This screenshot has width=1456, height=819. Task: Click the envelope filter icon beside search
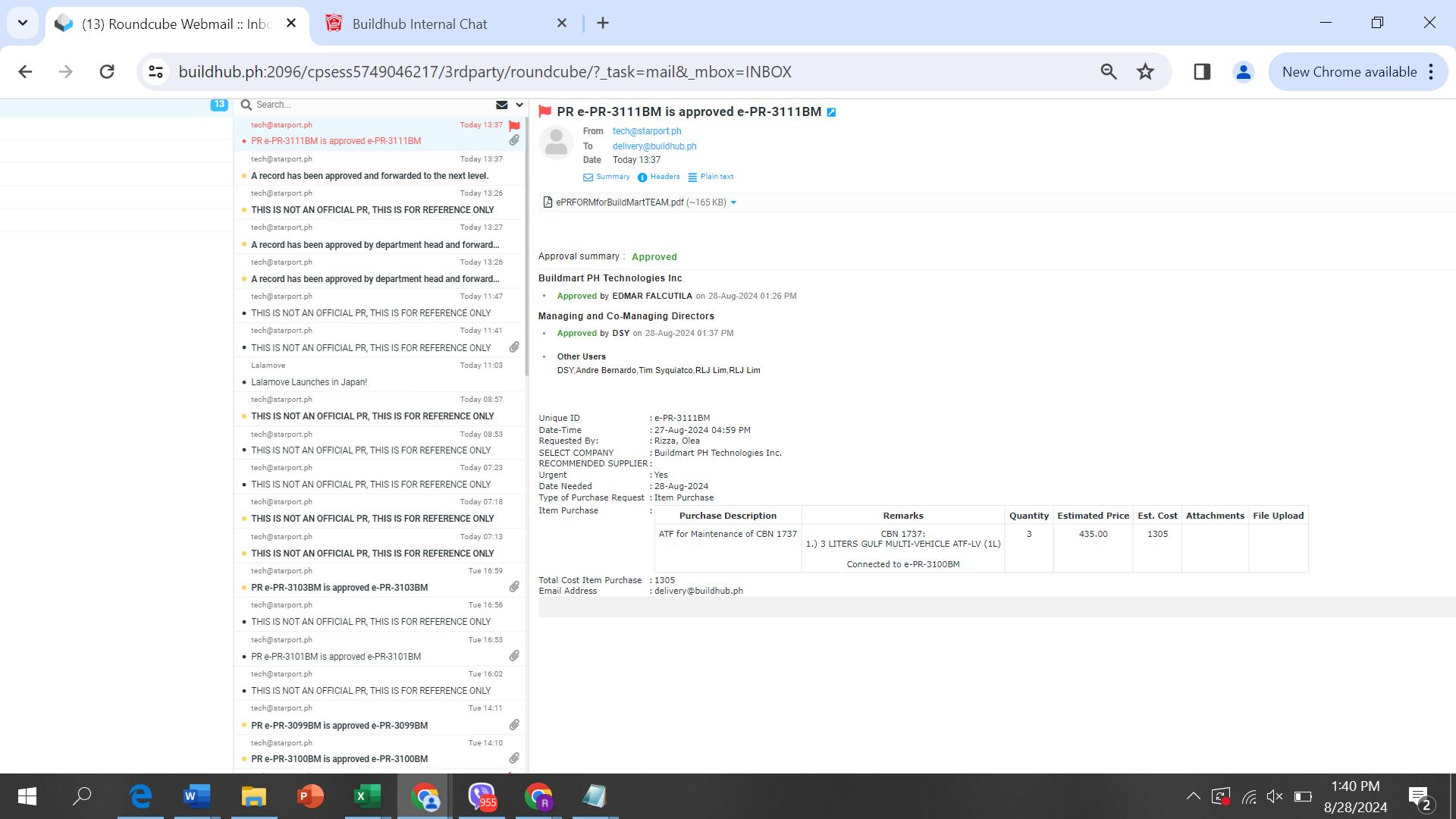[x=501, y=105]
